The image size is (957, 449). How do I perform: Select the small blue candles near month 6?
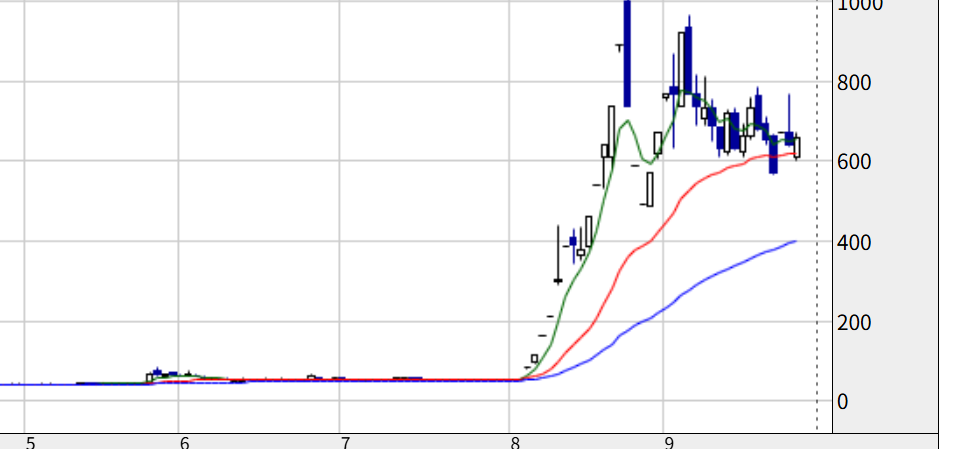point(165,373)
